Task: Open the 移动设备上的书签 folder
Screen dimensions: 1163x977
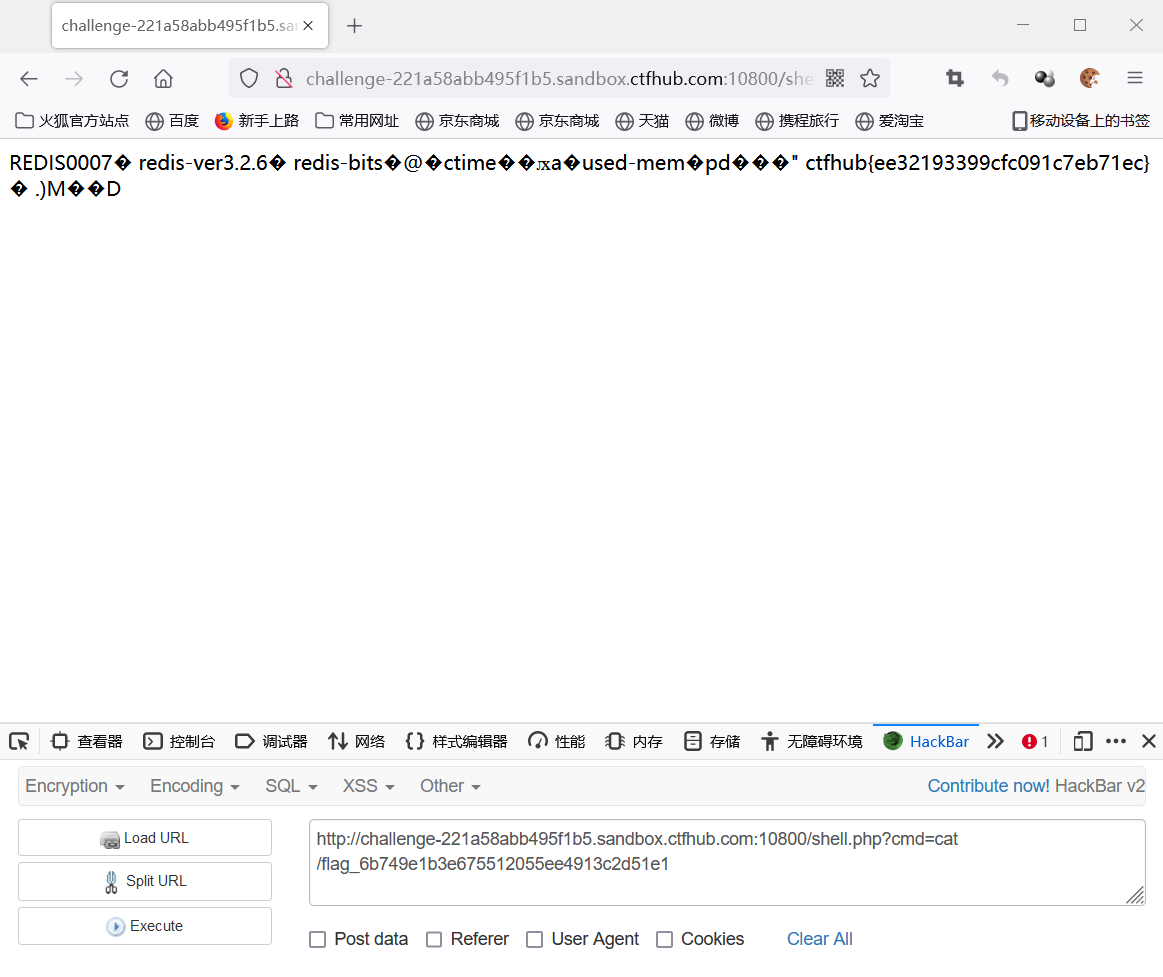Action: (x=1081, y=120)
